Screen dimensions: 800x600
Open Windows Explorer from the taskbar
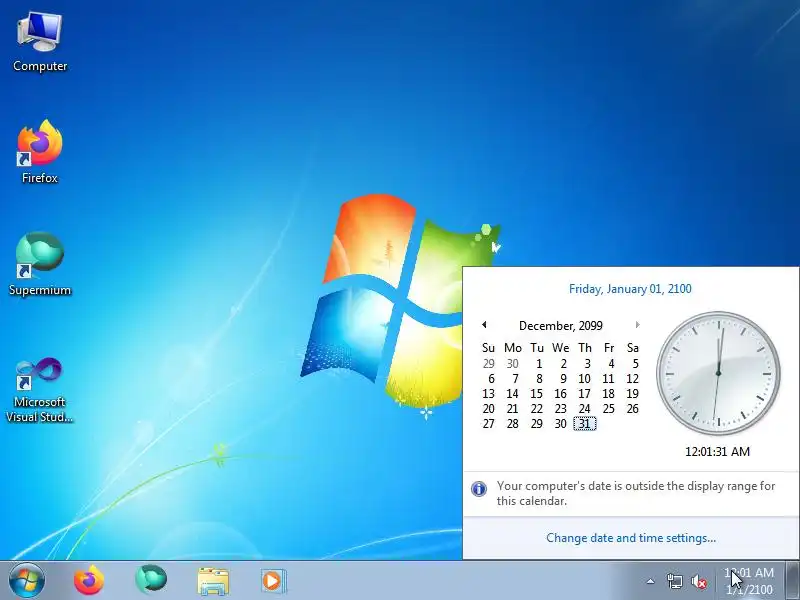click(x=213, y=581)
